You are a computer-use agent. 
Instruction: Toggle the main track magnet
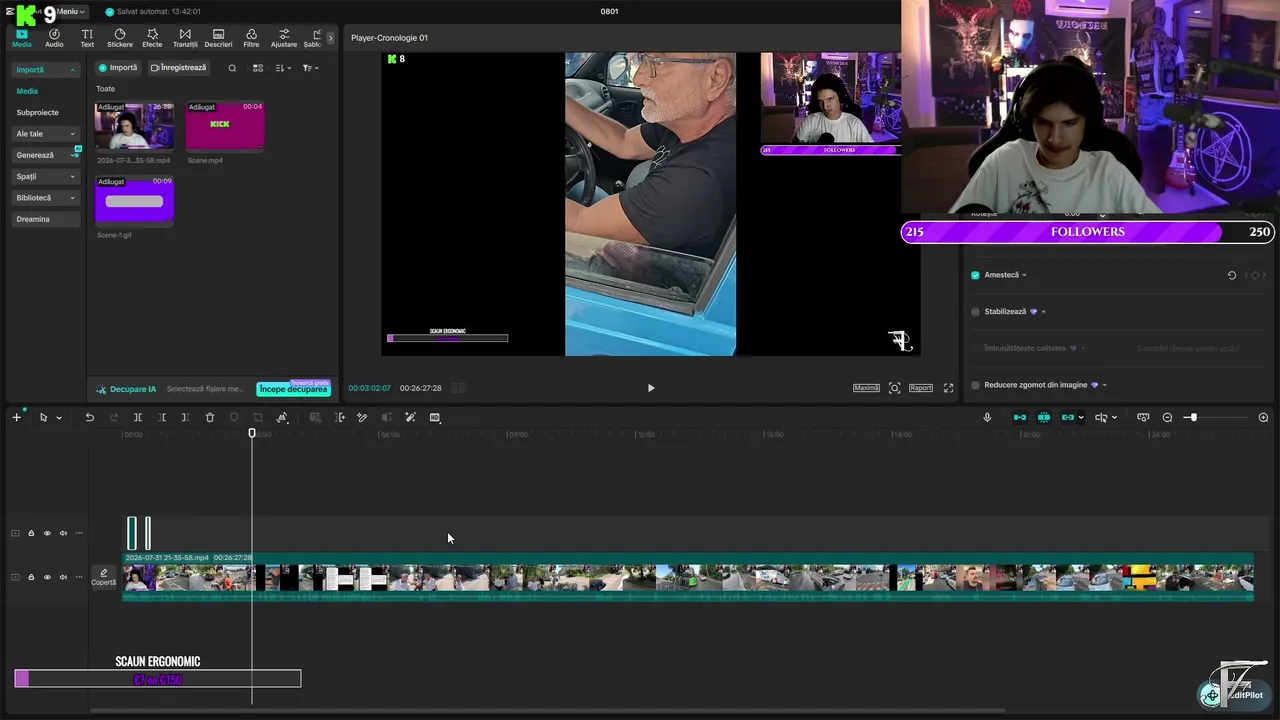[x=1020, y=417]
